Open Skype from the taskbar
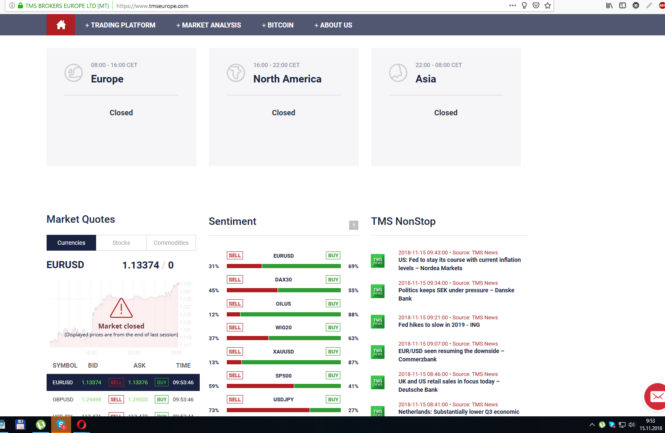Screen dimensions: 665x433 61,425
